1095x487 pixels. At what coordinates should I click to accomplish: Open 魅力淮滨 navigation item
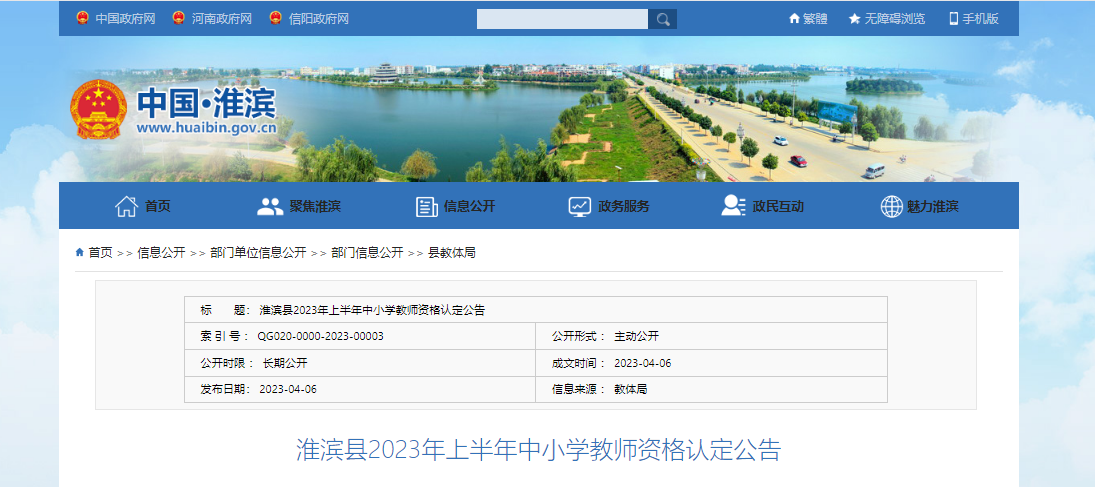tap(932, 206)
